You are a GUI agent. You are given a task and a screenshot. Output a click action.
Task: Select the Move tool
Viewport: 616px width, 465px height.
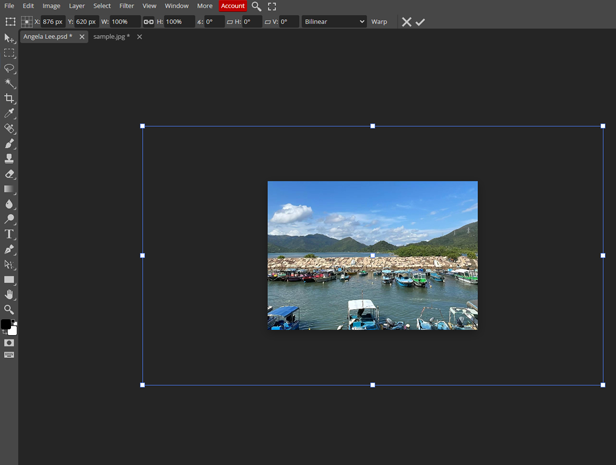[9, 38]
